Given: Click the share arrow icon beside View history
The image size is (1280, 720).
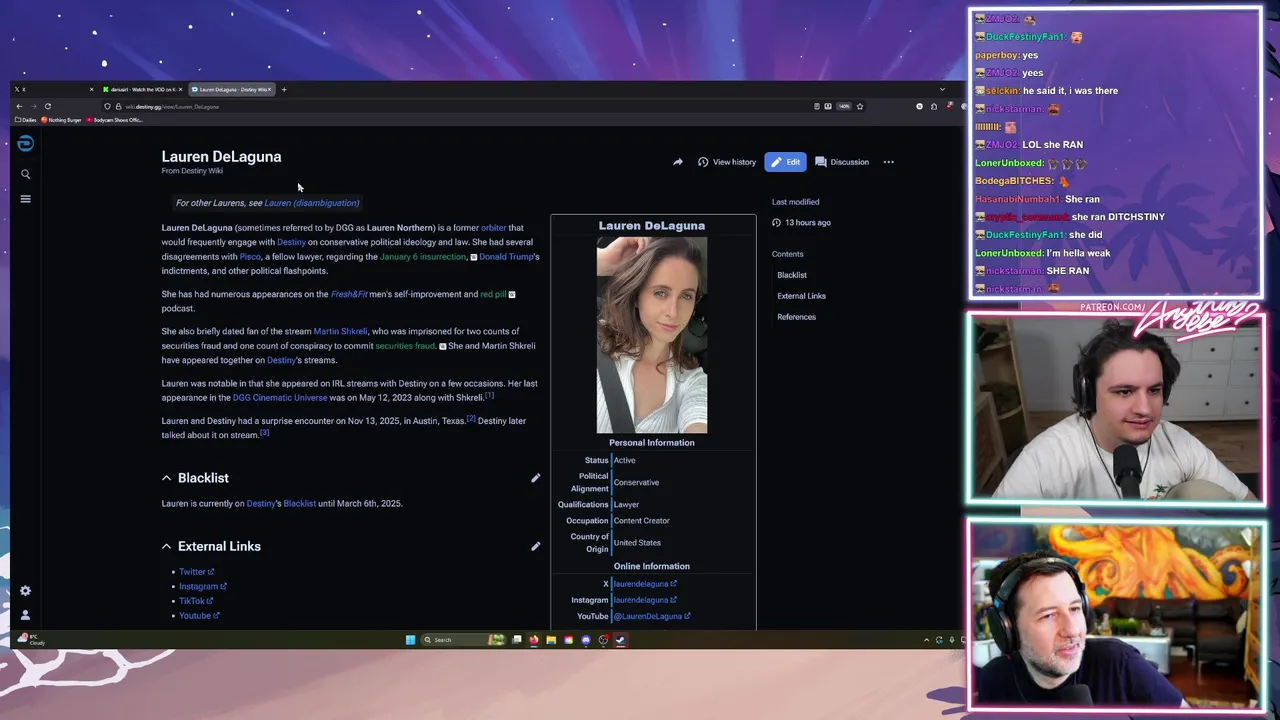Looking at the screenshot, I should (678, 162).
